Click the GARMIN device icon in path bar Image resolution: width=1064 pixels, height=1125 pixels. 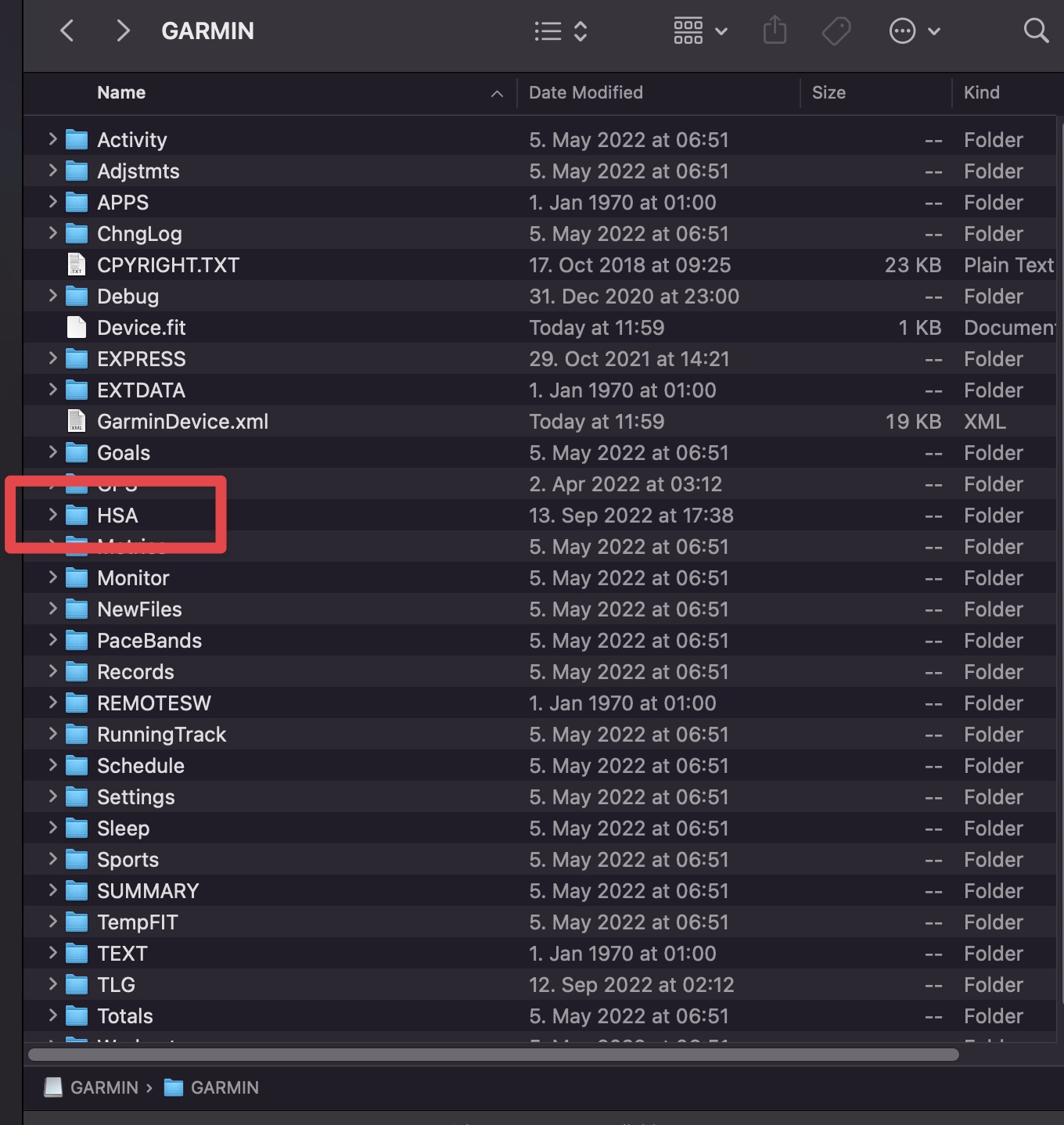[52, 1087]
